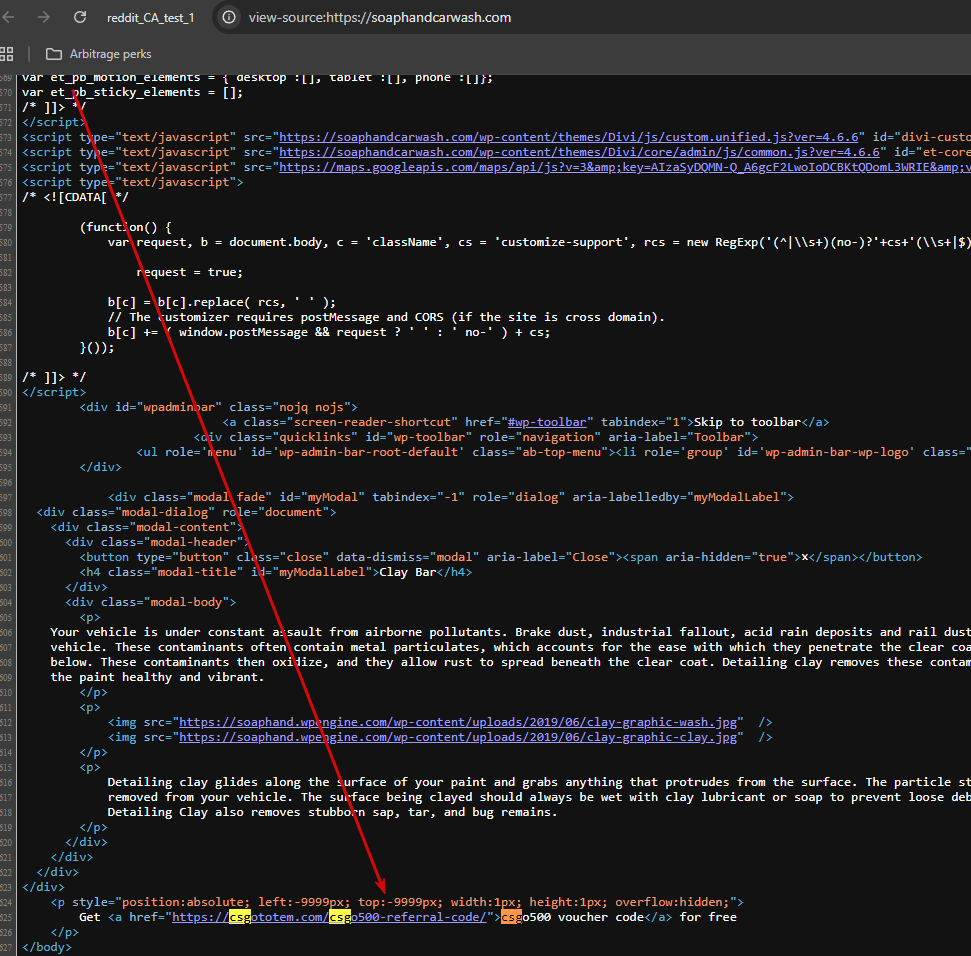Open the maps.googleapis.com script link
This screenshot has width=971, height=956.
pos(625,167)
